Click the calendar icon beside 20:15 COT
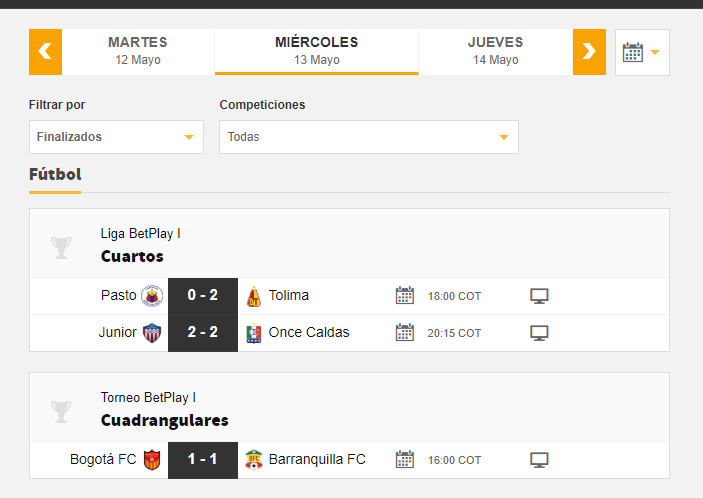Image resolution: width=703 pixels, height=498 pixels. [405, 333]
